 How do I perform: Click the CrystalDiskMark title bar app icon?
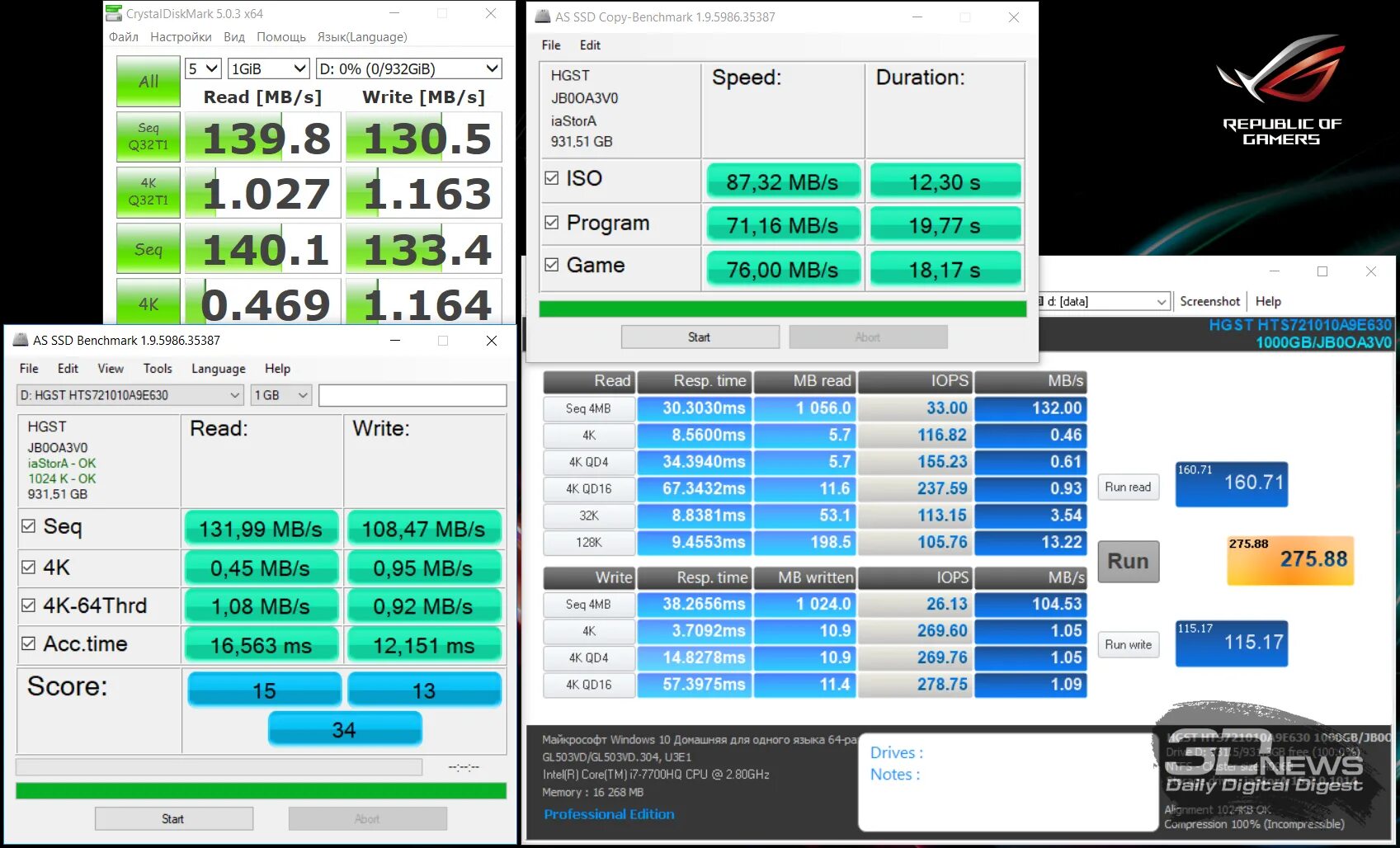[114, 13]
